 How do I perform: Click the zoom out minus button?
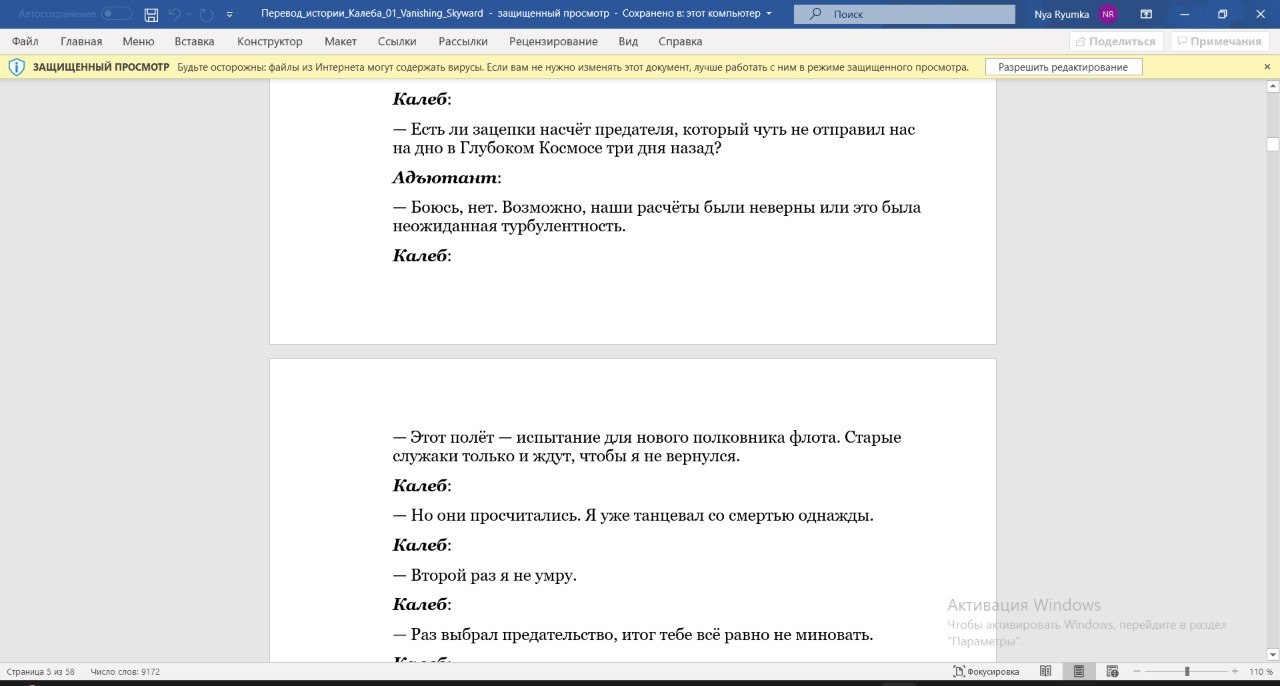(1136, 672)
